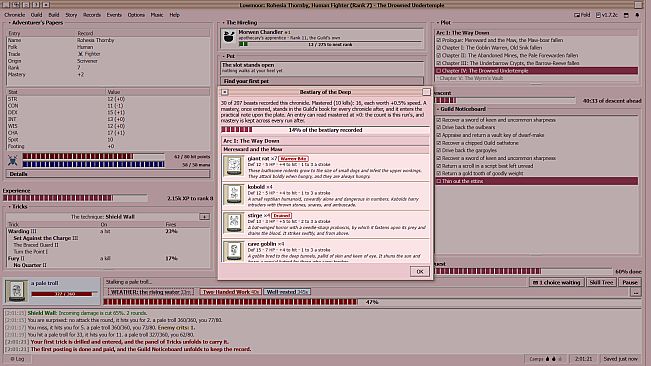
Task: Open the Options menu
Action: (136, 15)
